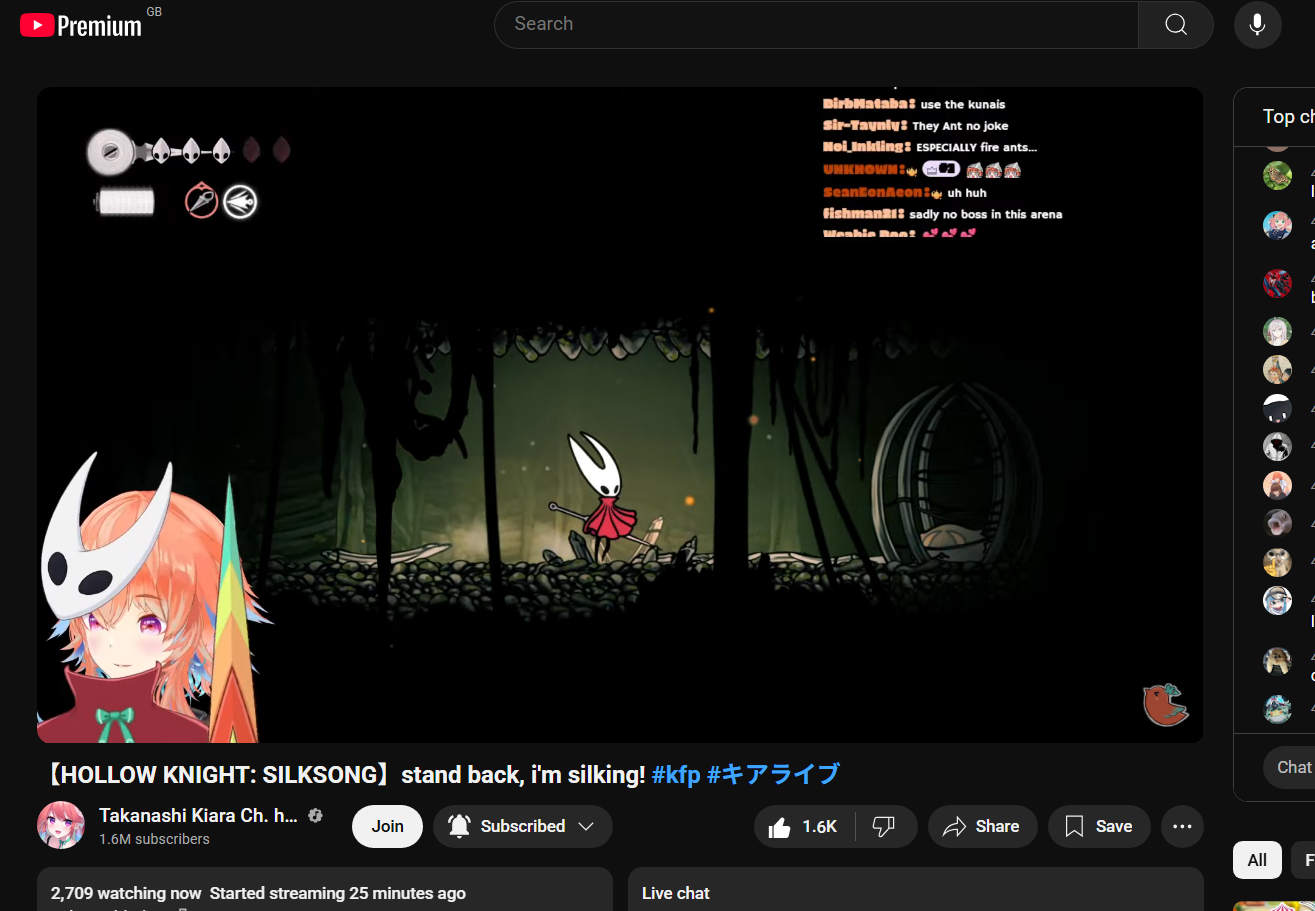This screenshot has height=911, width=1315.
Task: Start voice search with the microphone
Action: click(1257, 24)
